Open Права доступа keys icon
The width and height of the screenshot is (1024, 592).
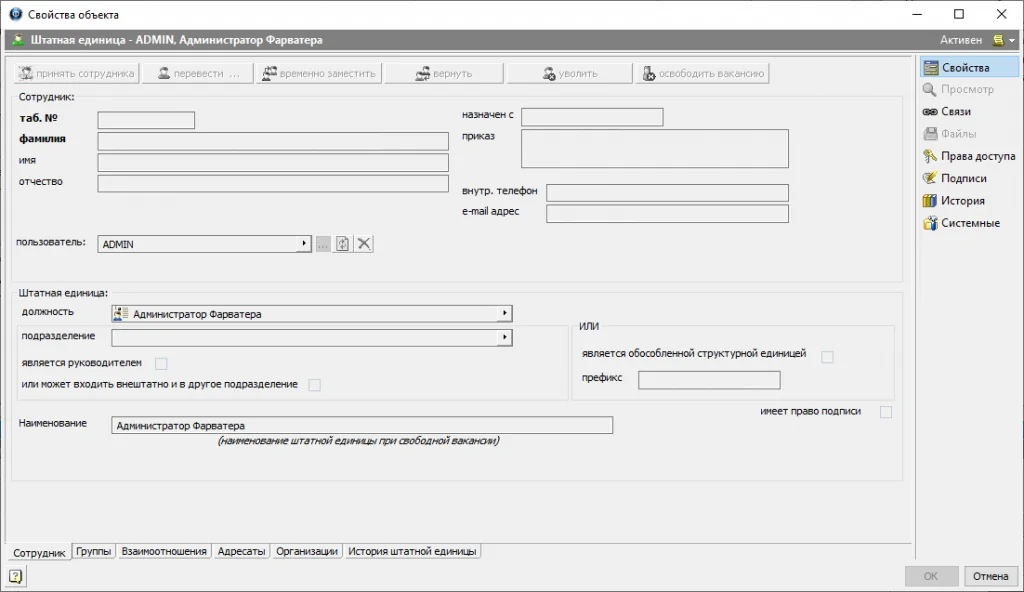929,156
